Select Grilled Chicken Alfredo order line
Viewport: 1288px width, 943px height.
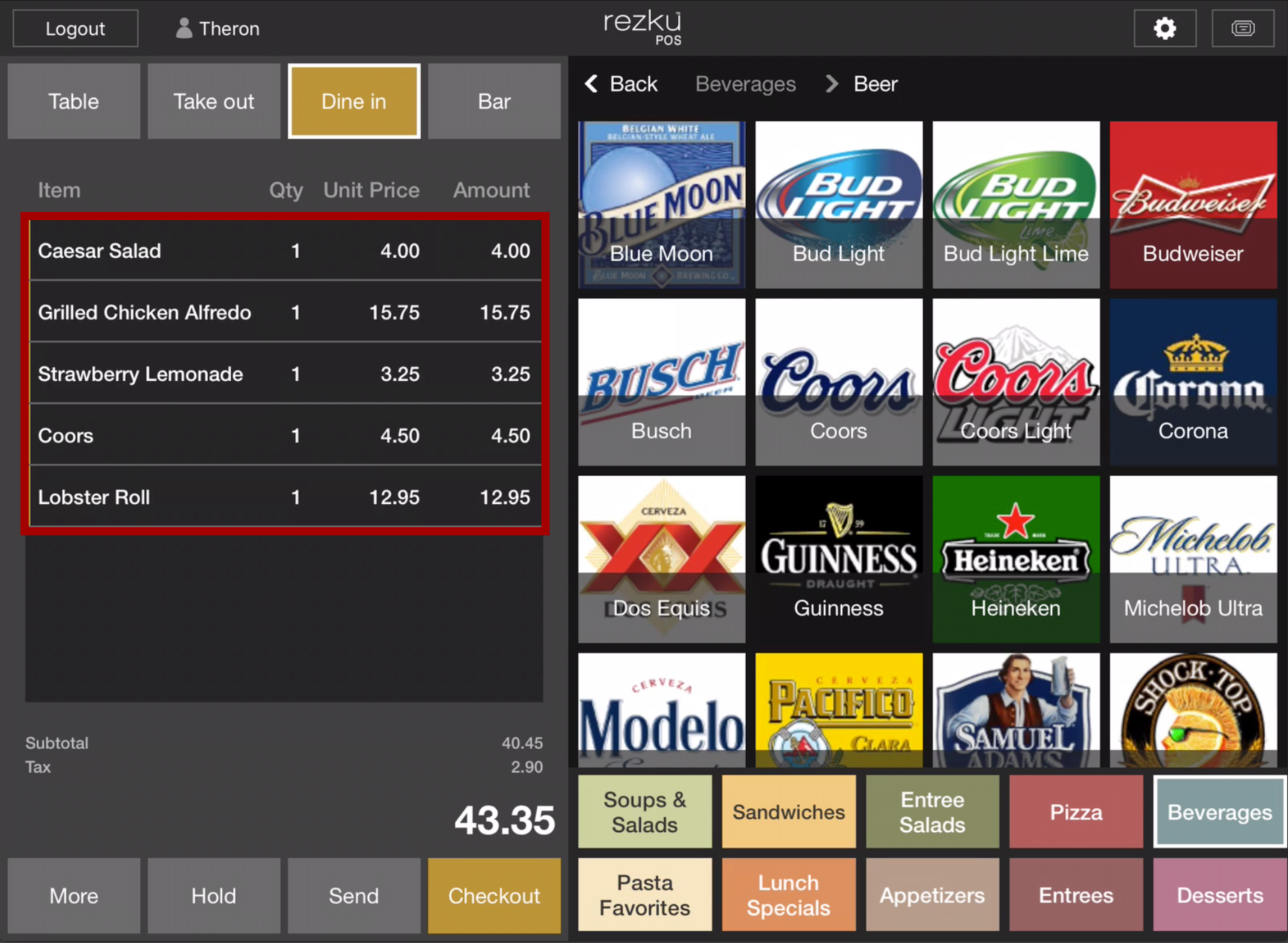click(285, 312)
